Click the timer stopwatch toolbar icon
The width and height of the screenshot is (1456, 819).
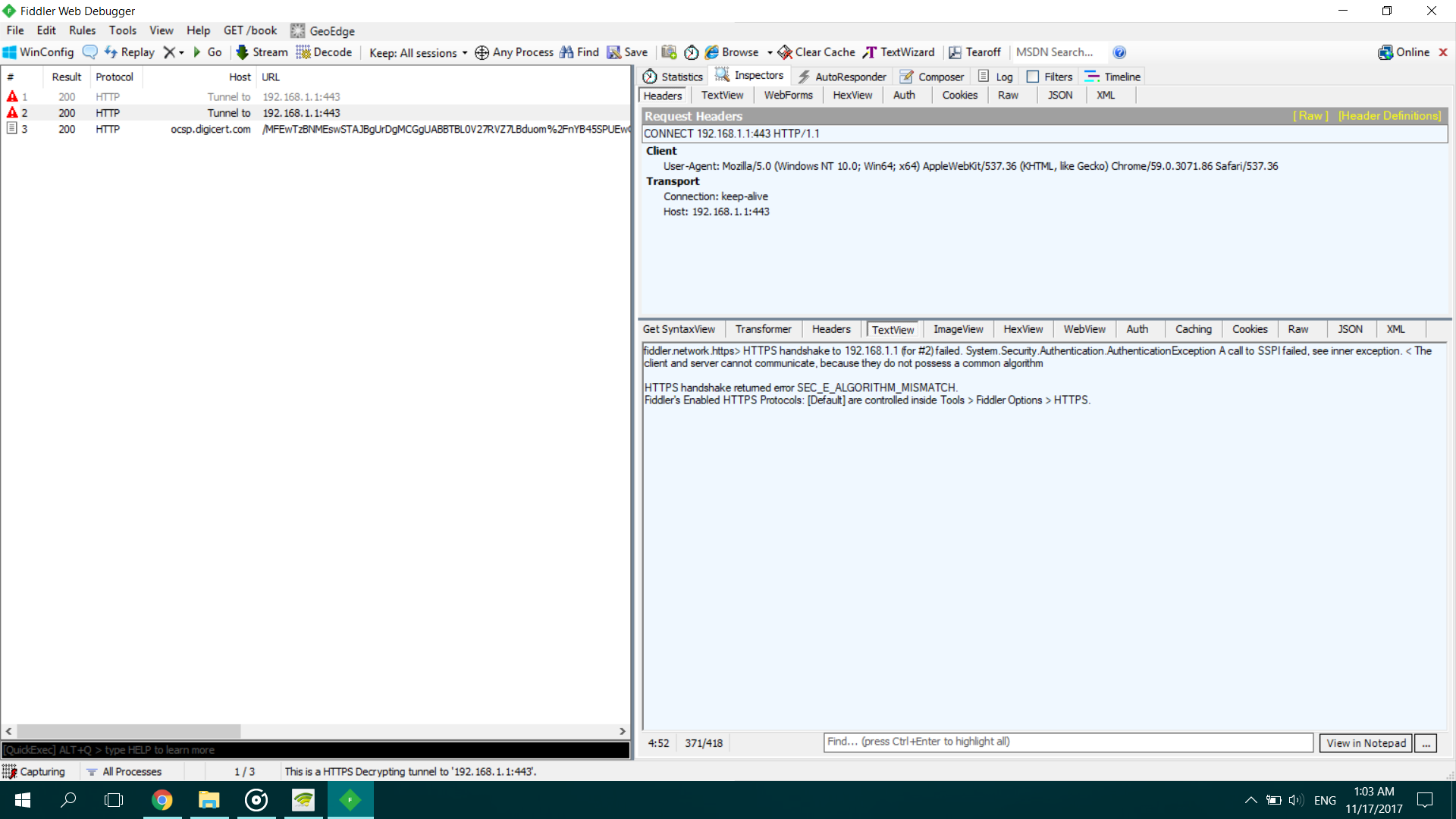(691, 52)
